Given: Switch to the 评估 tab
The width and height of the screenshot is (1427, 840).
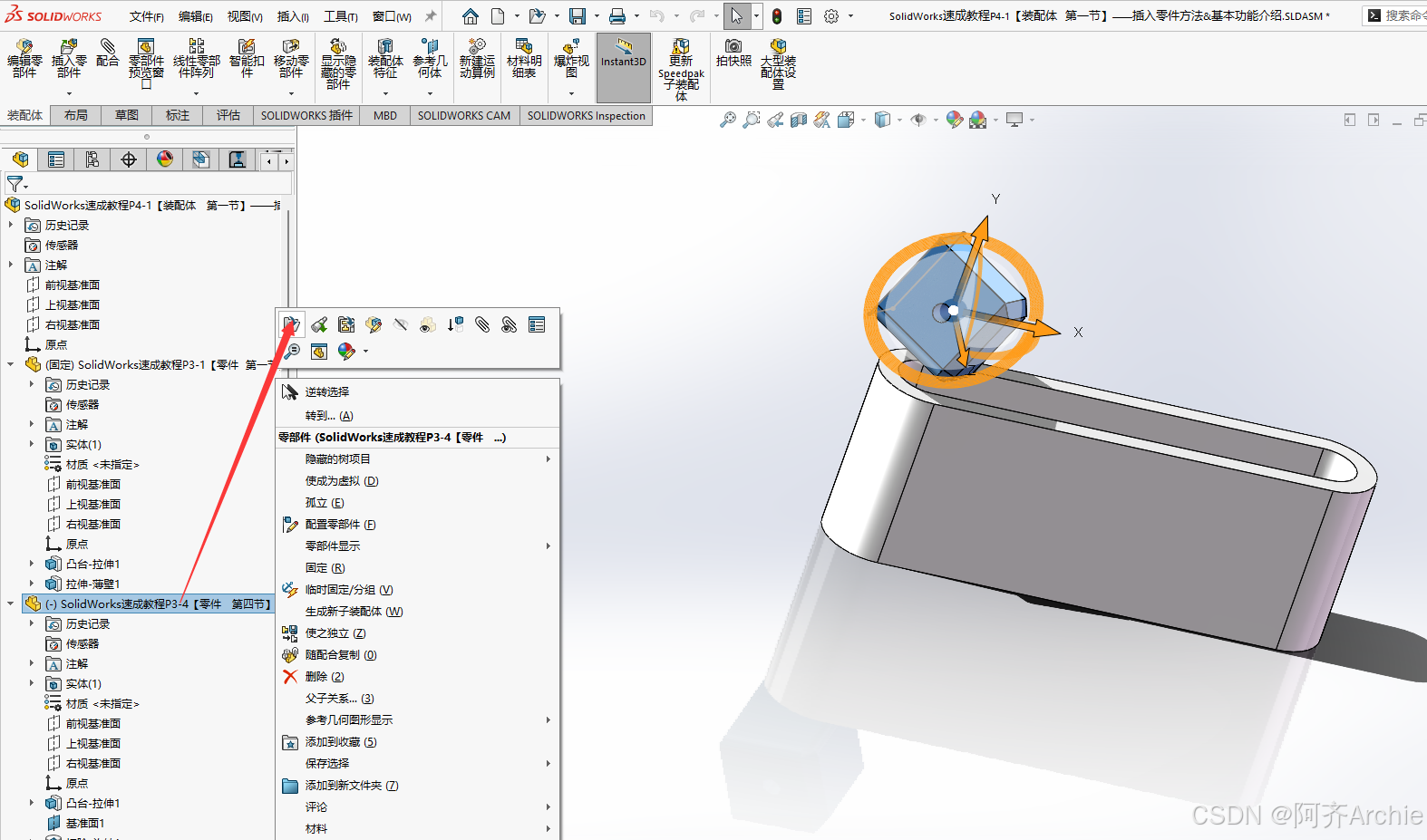Looking at the screenshot, I should 228,115.
